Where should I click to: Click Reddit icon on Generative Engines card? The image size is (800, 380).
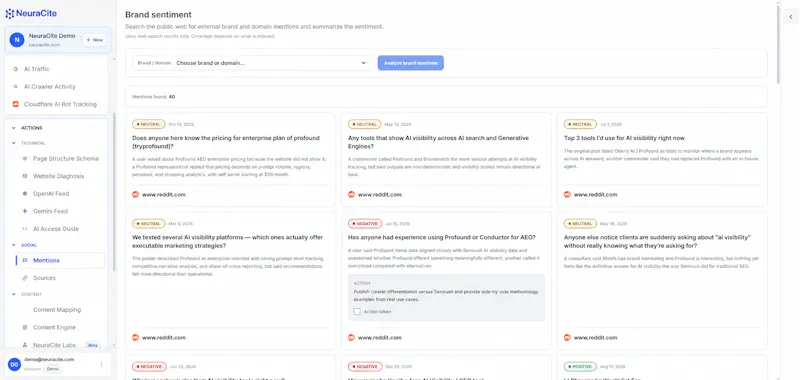352,194
